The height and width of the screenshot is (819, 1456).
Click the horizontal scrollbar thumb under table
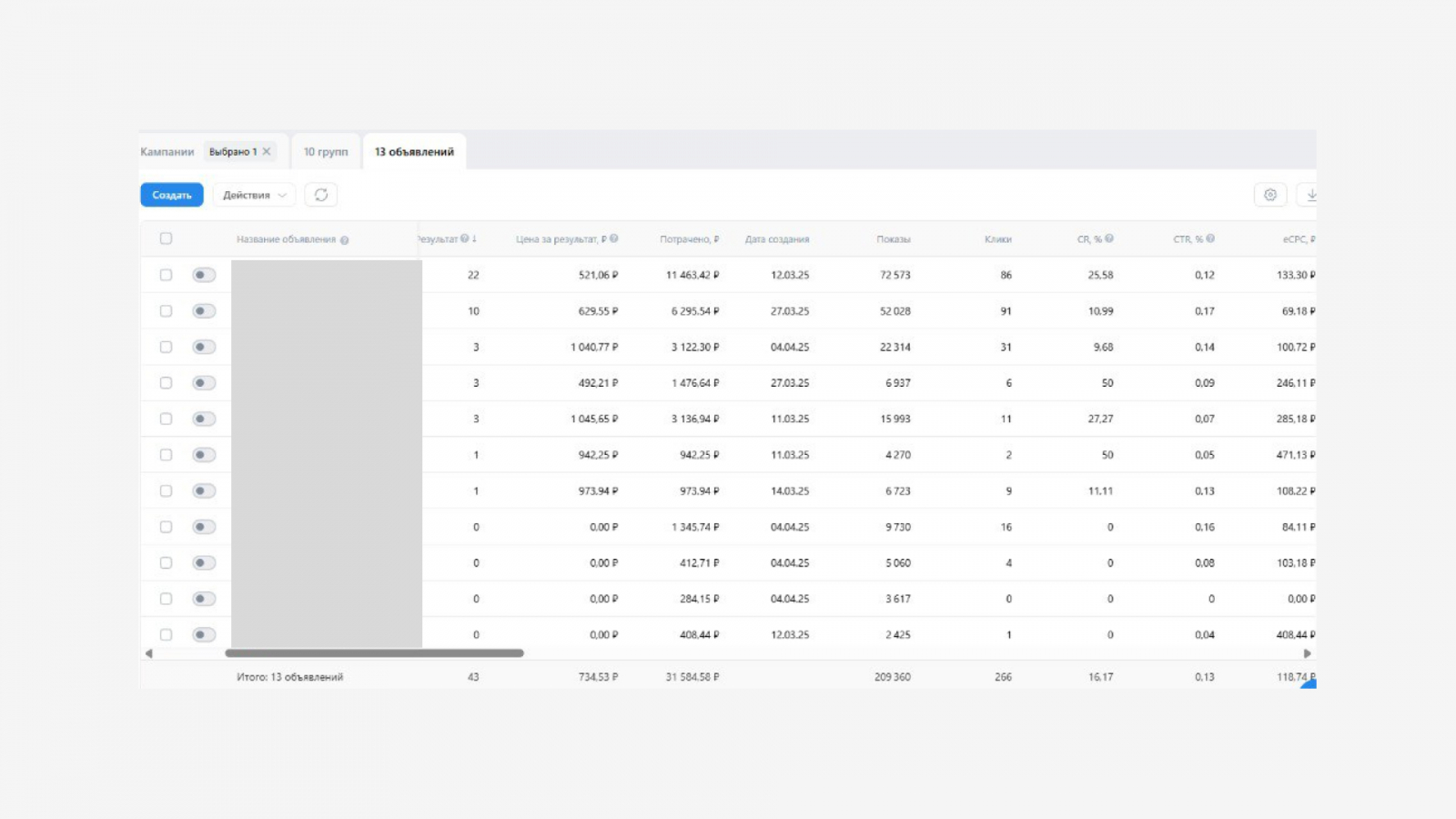(374, 653)
